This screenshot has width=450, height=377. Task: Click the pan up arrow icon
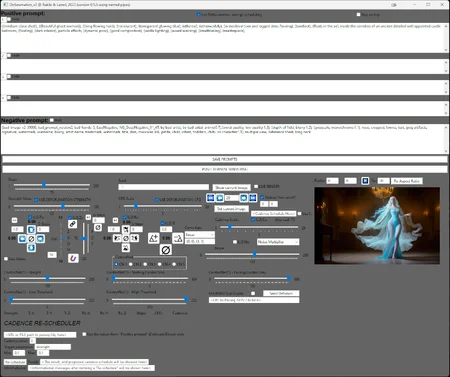(31, 230)
